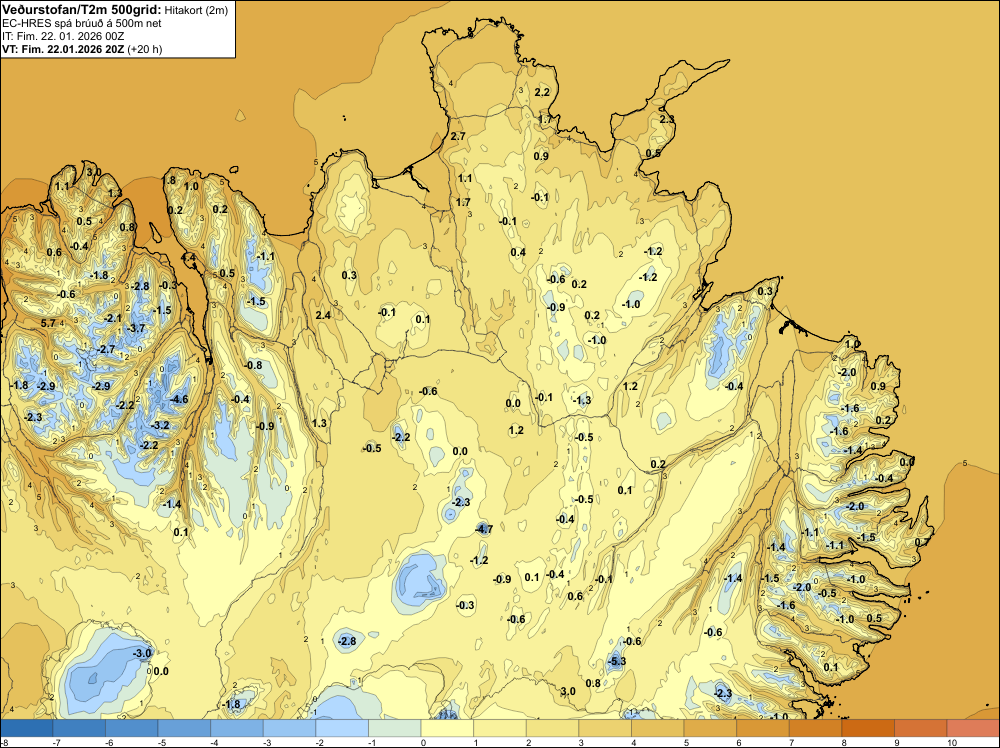The width and height of the screenshot is (1000, 748).
Task: Click the red-orange swatch between 9 and 10
Action: click(x=920, y=728)
